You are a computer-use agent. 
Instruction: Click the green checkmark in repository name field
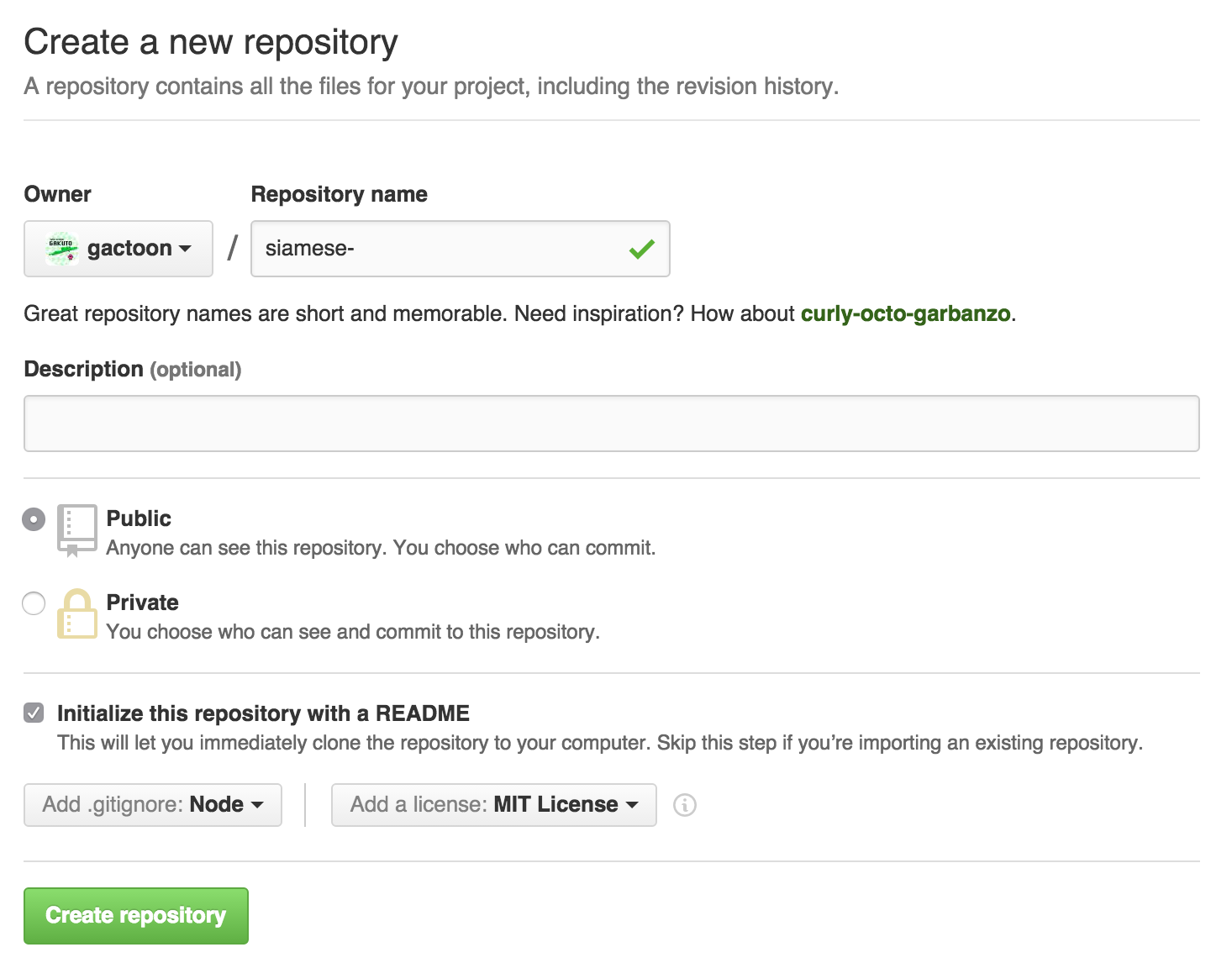click(642, 249)
